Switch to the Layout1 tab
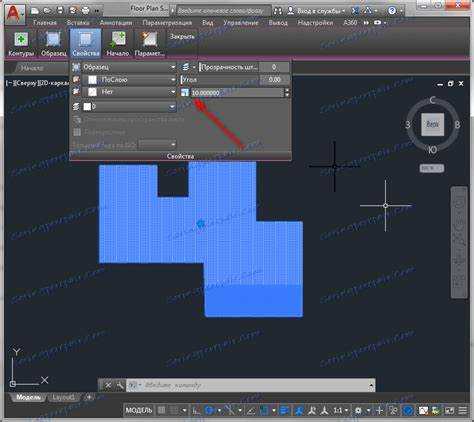 pos(63,397)
